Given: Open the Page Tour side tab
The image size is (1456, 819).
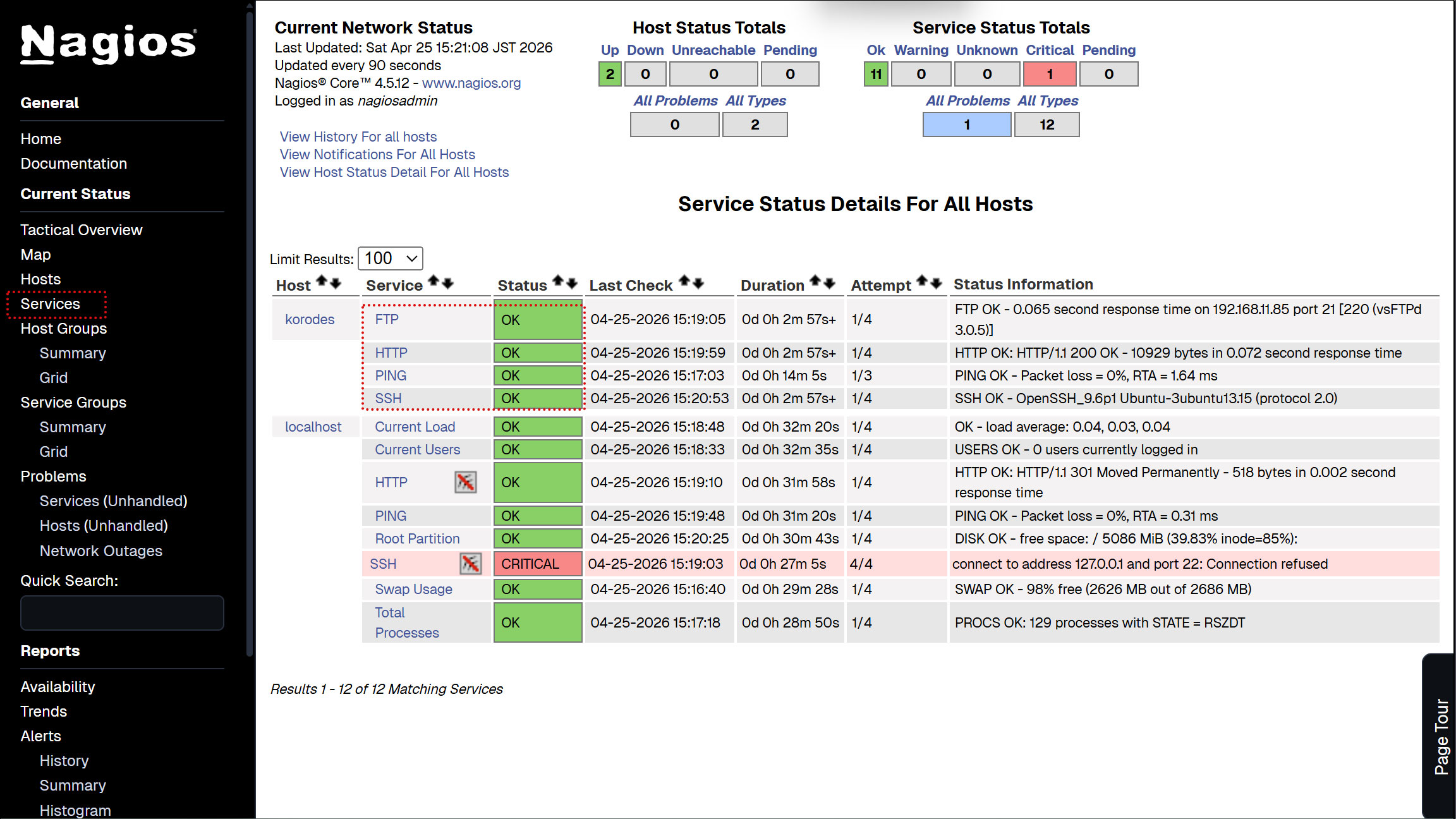Looking at the screenshot, I should 1440,736.
